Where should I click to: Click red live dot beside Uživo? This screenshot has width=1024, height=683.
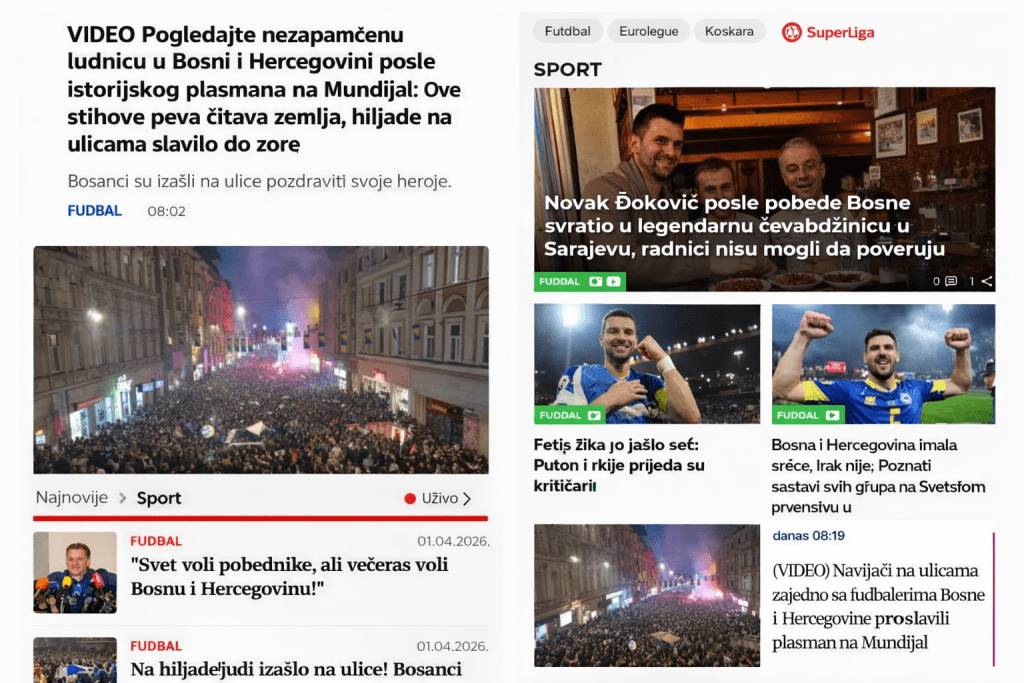click(x=410, y=499)
